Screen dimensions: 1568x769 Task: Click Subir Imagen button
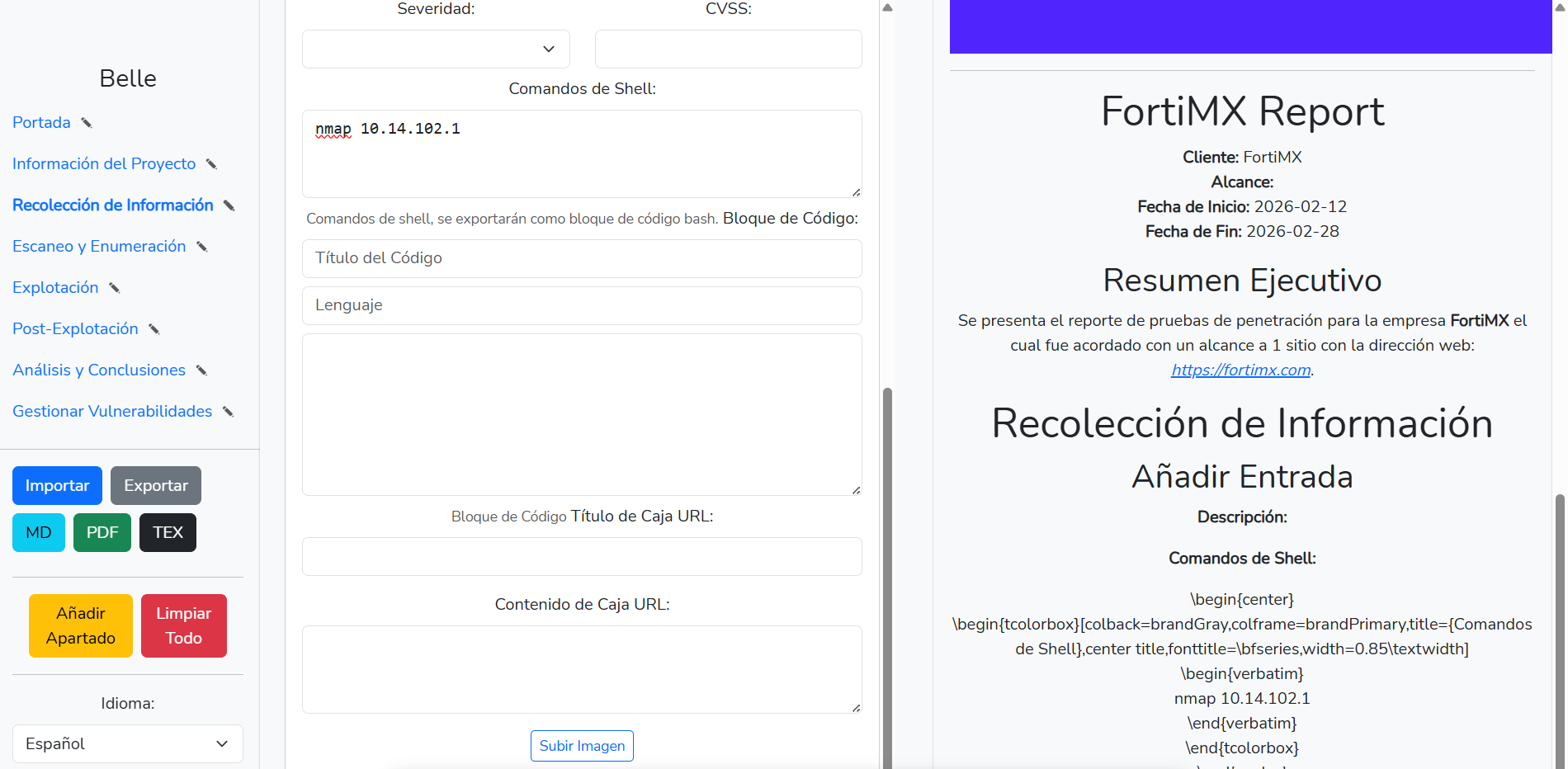[582, 746]
